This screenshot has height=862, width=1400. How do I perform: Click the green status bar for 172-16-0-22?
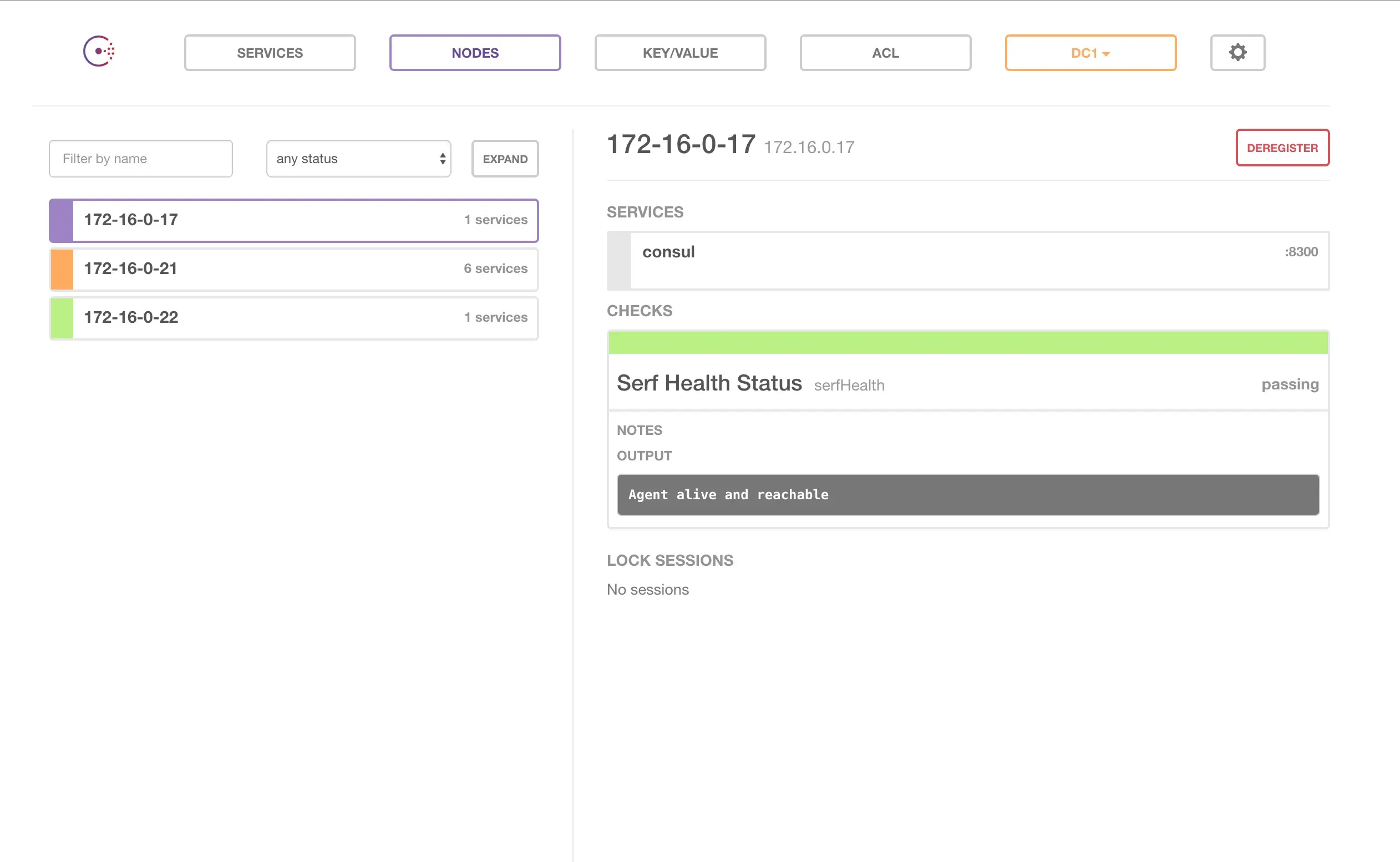(60, 317)
